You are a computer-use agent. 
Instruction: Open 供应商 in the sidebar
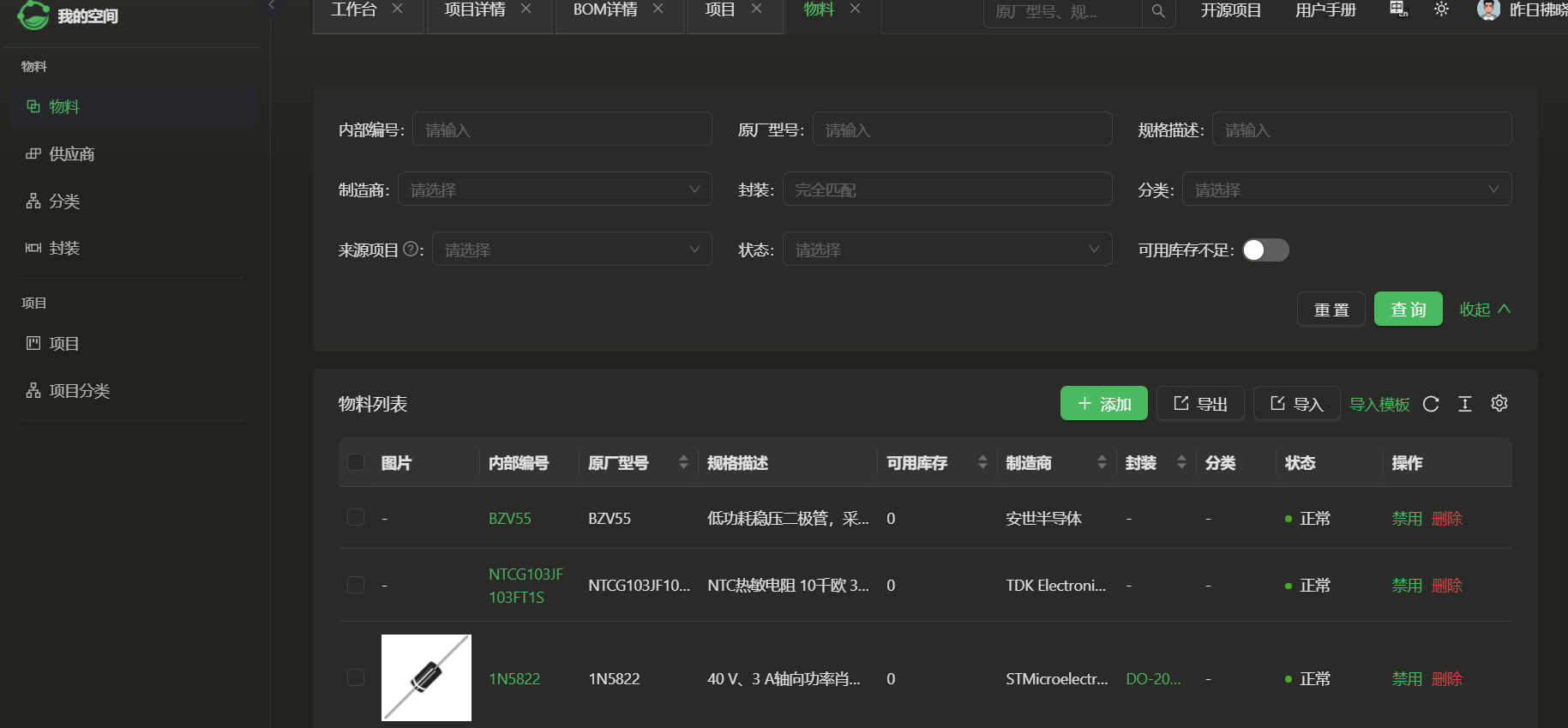pyautogui.click(x=72, y=154)
